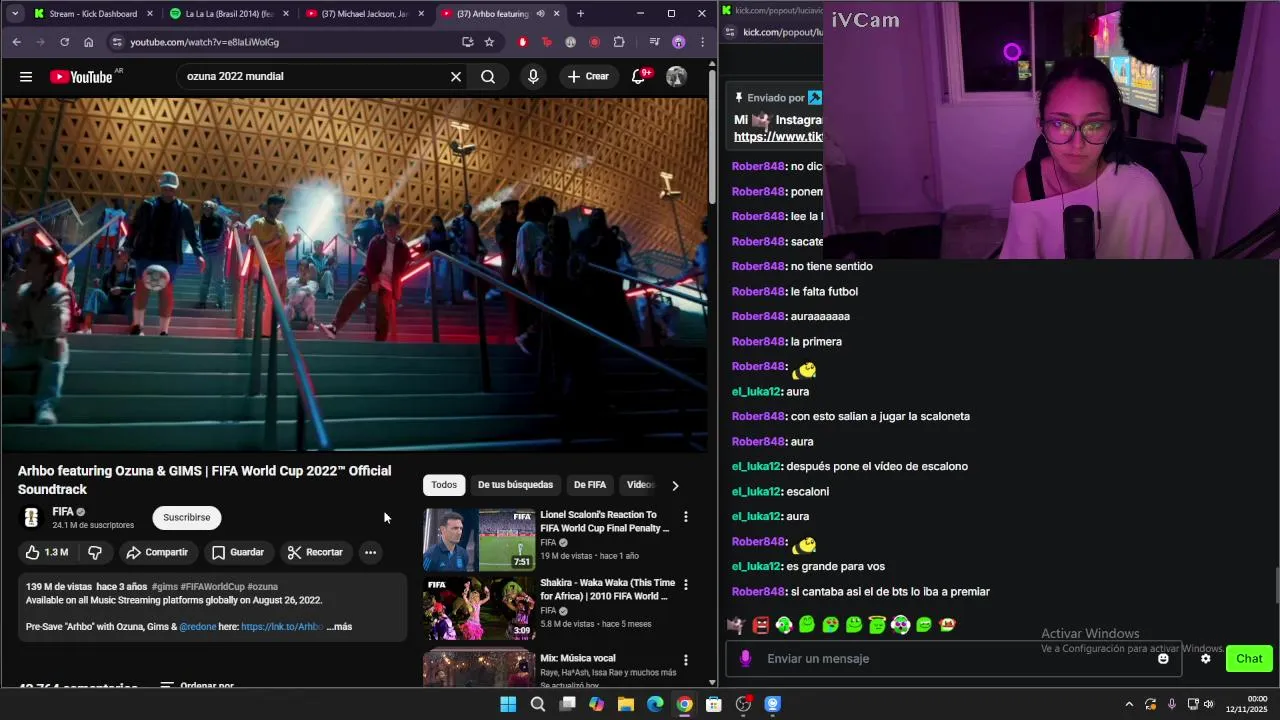The width and height of the screenshot is (1280, 720).
Task: Open the YouTube account avatar menu
Action: [677, 77]
